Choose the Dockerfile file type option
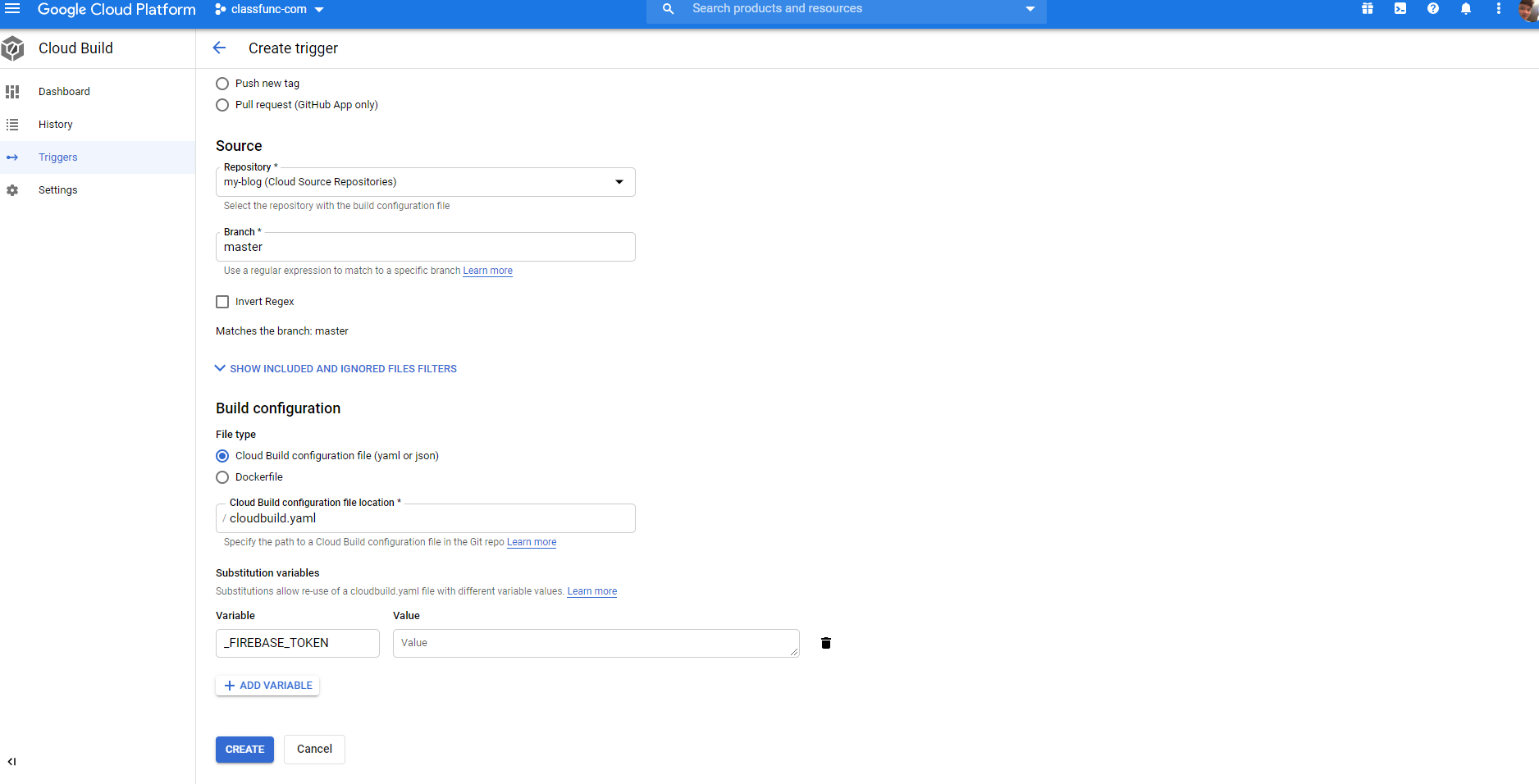This screenshot has width=1539, height=784. (x=222, y=477)
